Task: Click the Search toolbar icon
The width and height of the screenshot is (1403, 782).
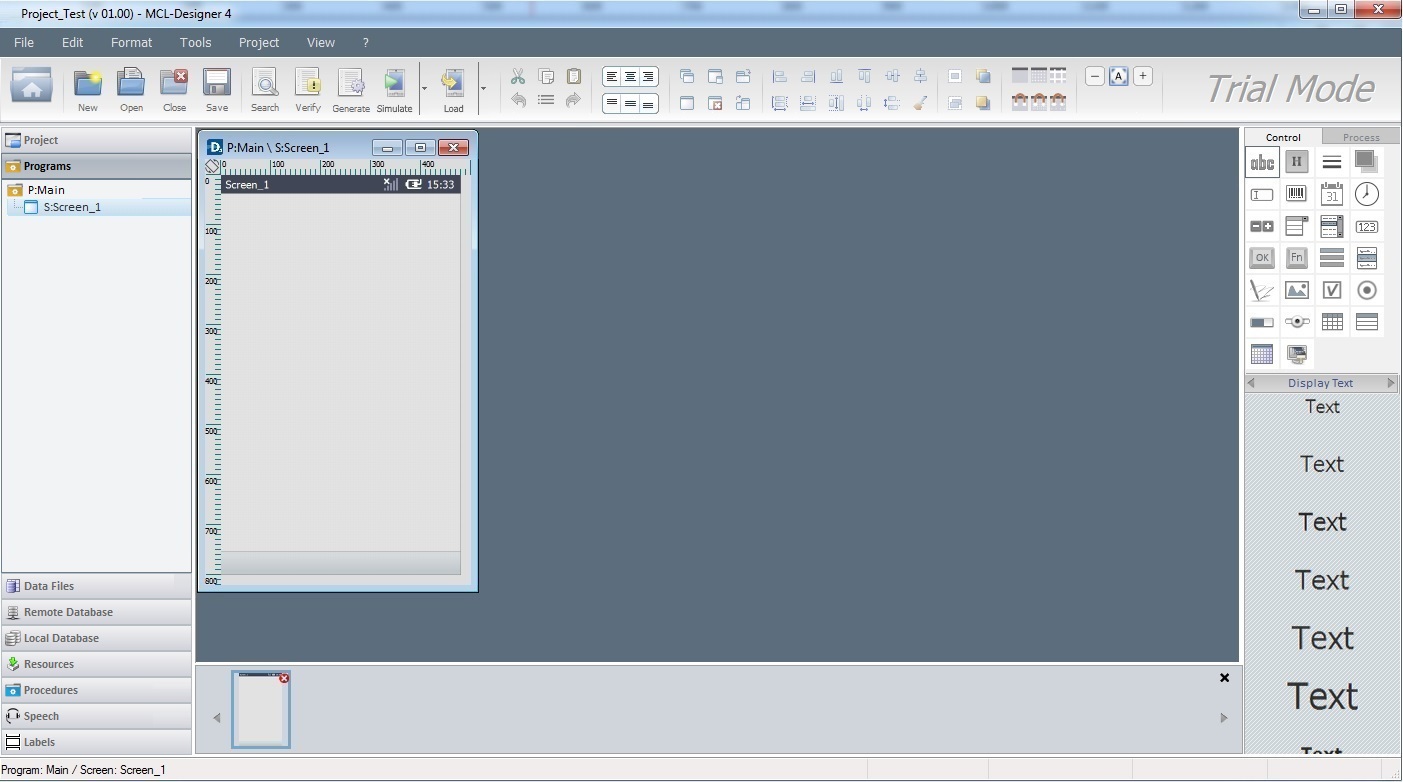Action: point(265,89)
